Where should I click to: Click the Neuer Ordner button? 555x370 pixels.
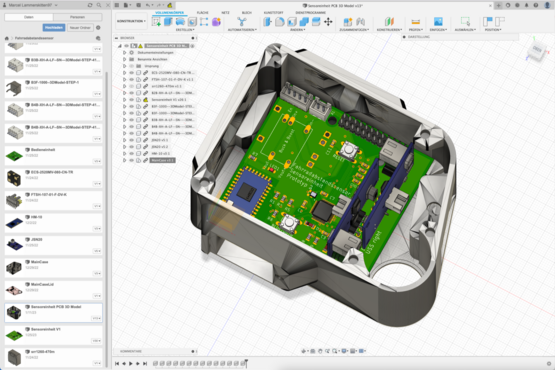[x=80, y=28]
